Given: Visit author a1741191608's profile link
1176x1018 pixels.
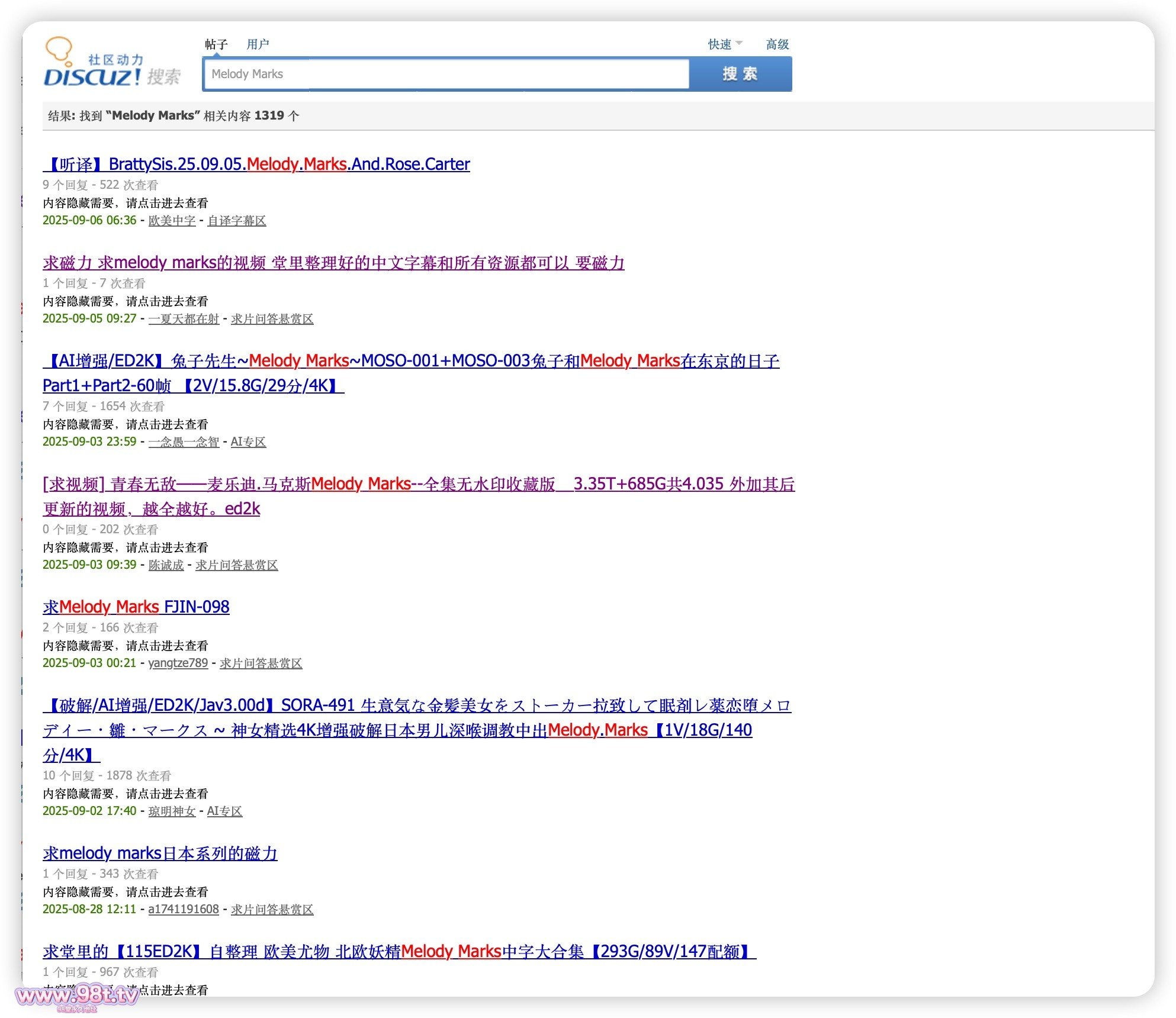Looking at the screenshot, I should tap(184, 909).
